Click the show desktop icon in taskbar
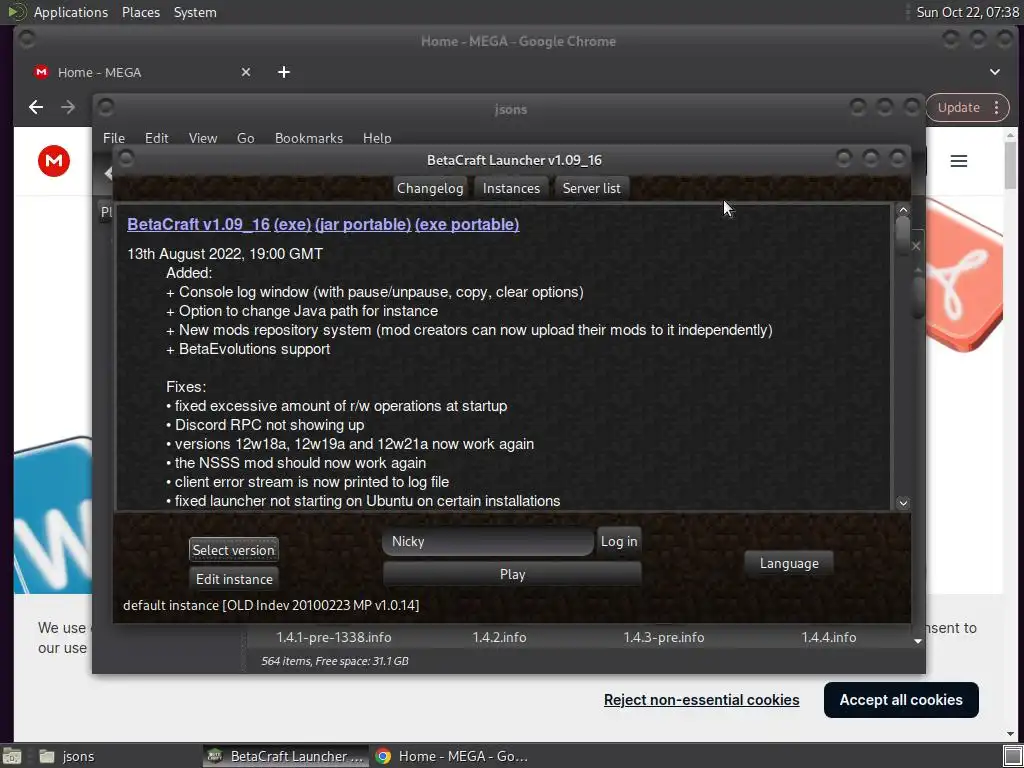Screen dimensions: 1024x768 12,756
